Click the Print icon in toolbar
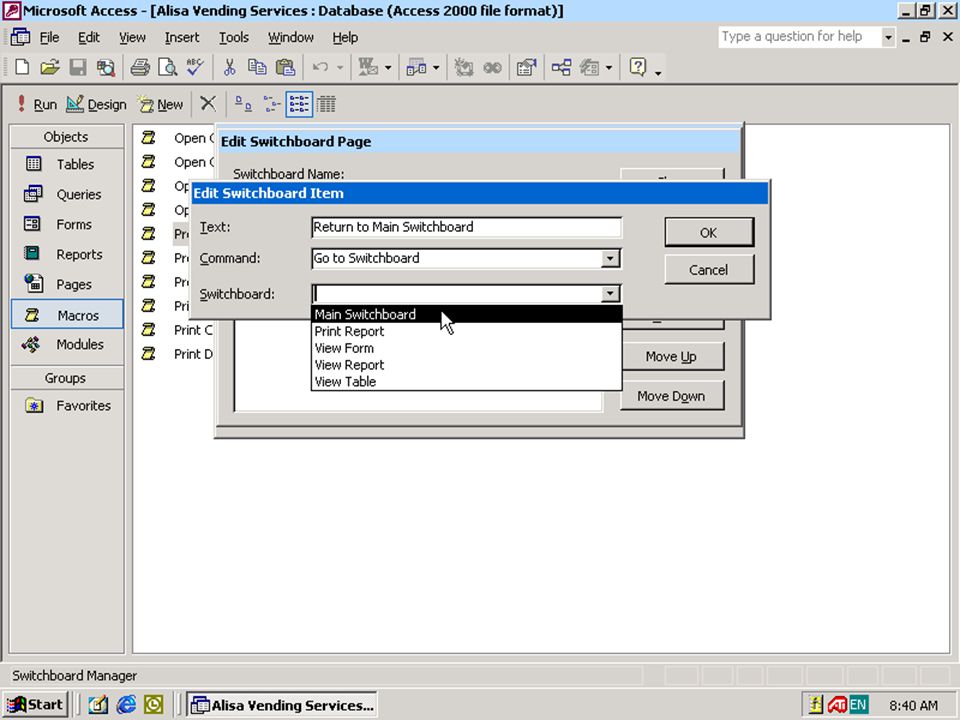Image resolution: width=960 pixels, height=720 pixels. click(x=140, y=67)
